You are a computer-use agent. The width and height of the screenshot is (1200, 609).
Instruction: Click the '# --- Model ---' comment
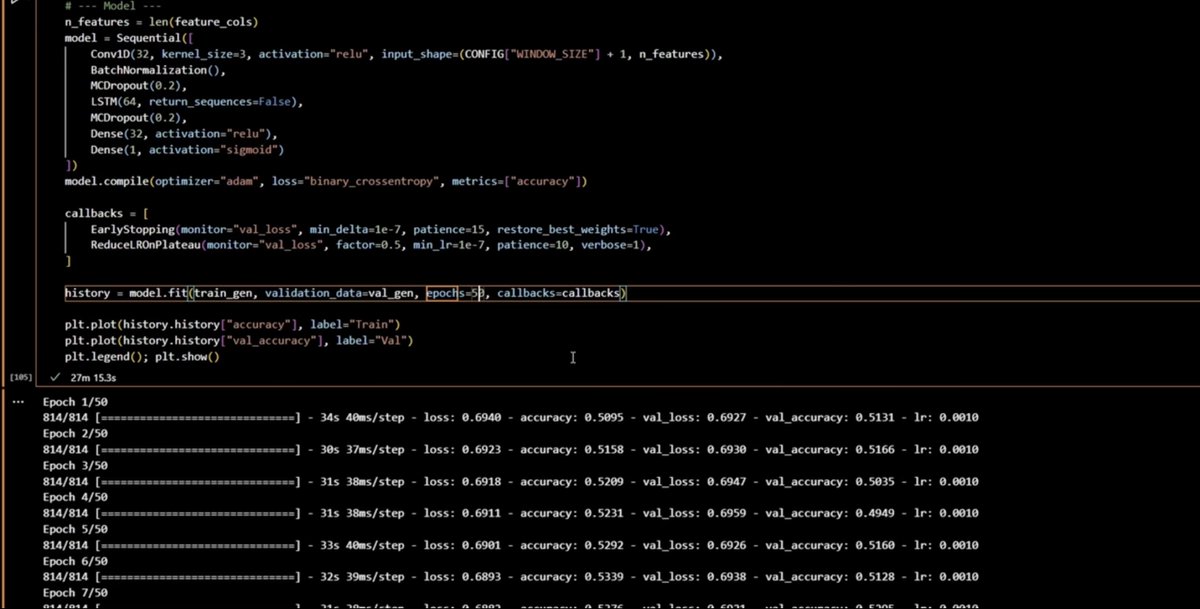pos(107,6)
